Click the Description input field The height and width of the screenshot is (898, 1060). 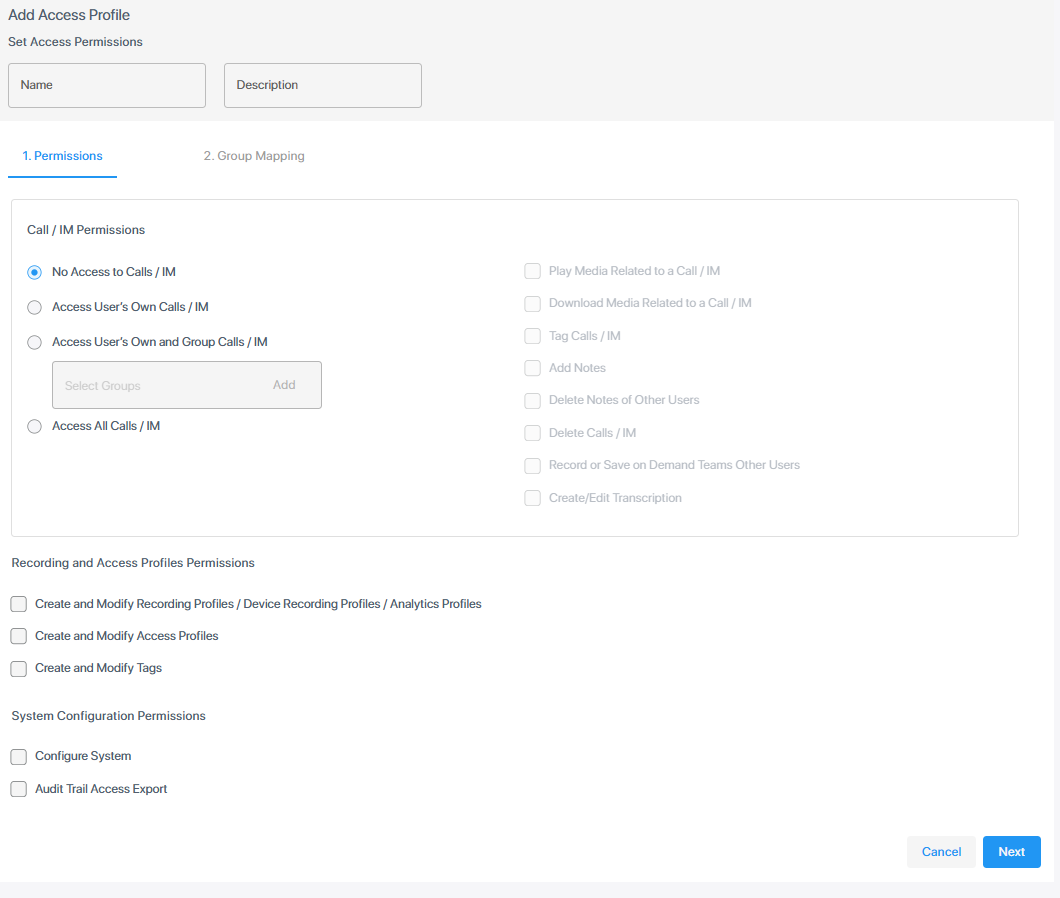point(322,86)
